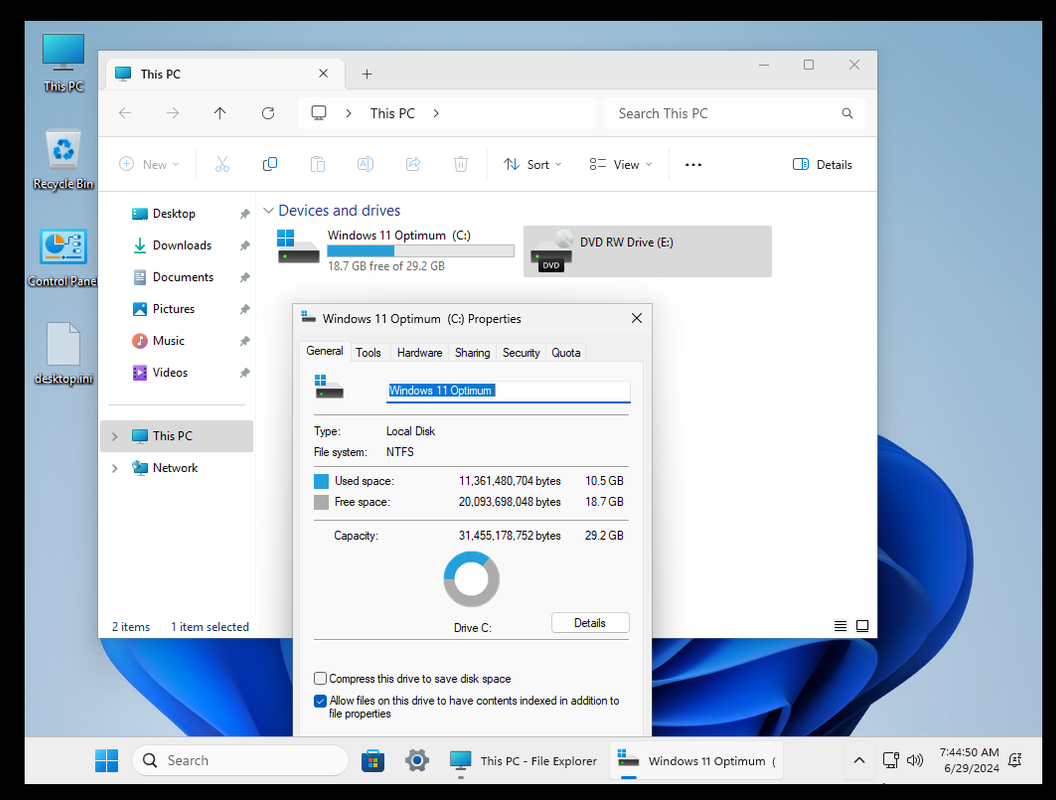
Task: Close the This PC tab
Action: point(323,73)
